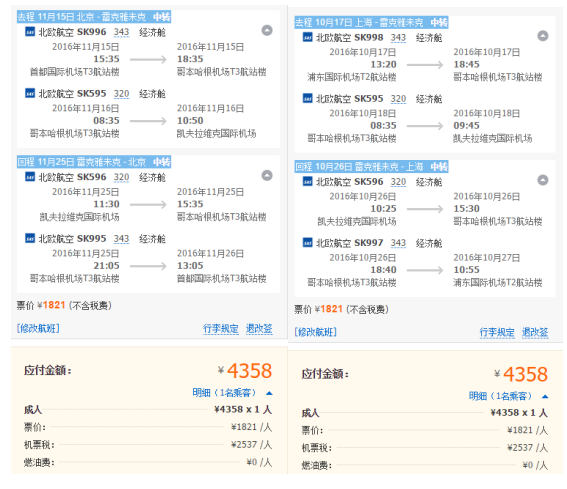Click 机票税 ¥2537 in Shanghai panel
Viewport: 567px width, 489px height.
click(x=425, y=448)
